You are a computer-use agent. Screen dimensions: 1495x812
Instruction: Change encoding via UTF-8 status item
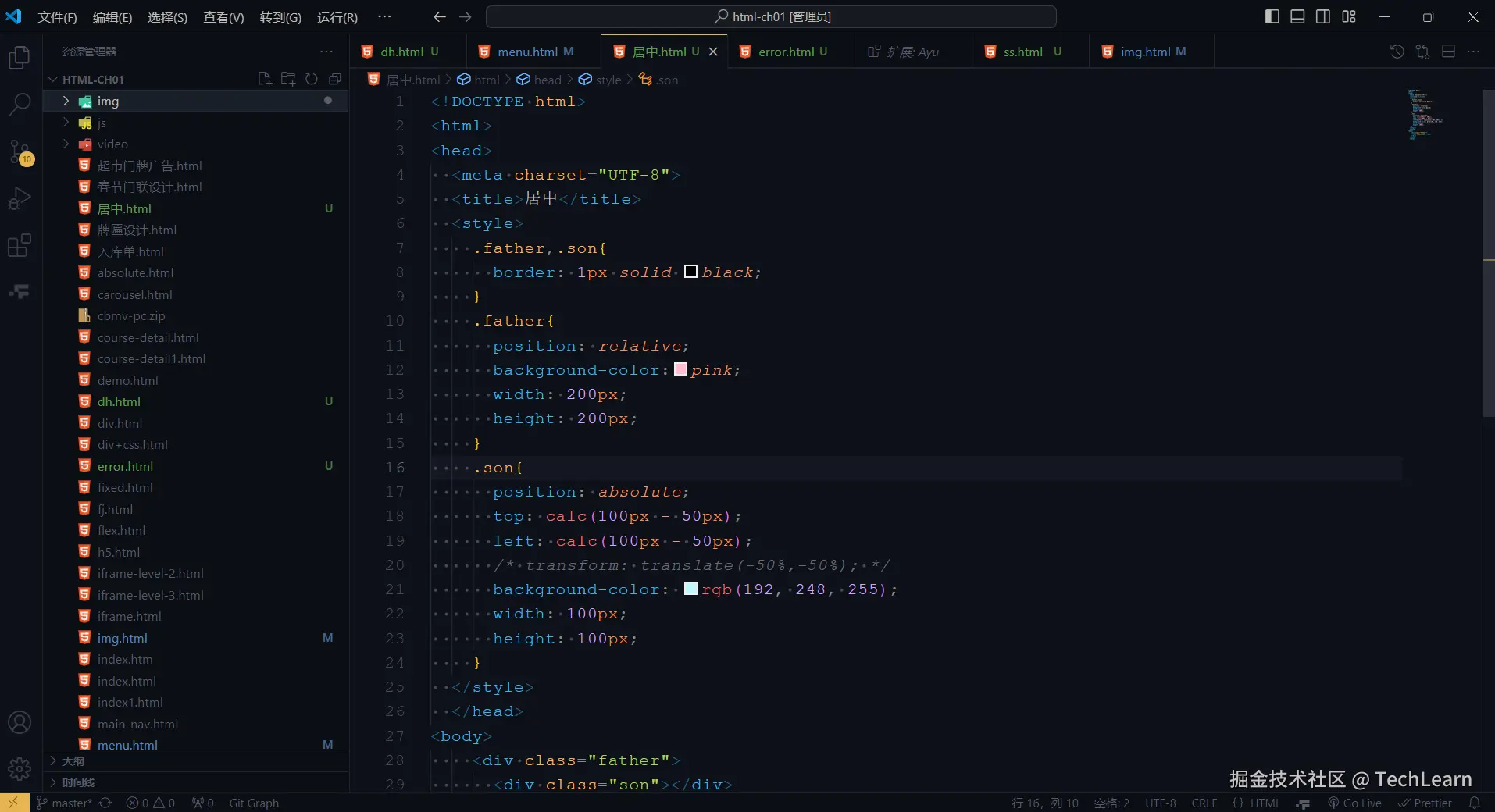click(1161, 803)
